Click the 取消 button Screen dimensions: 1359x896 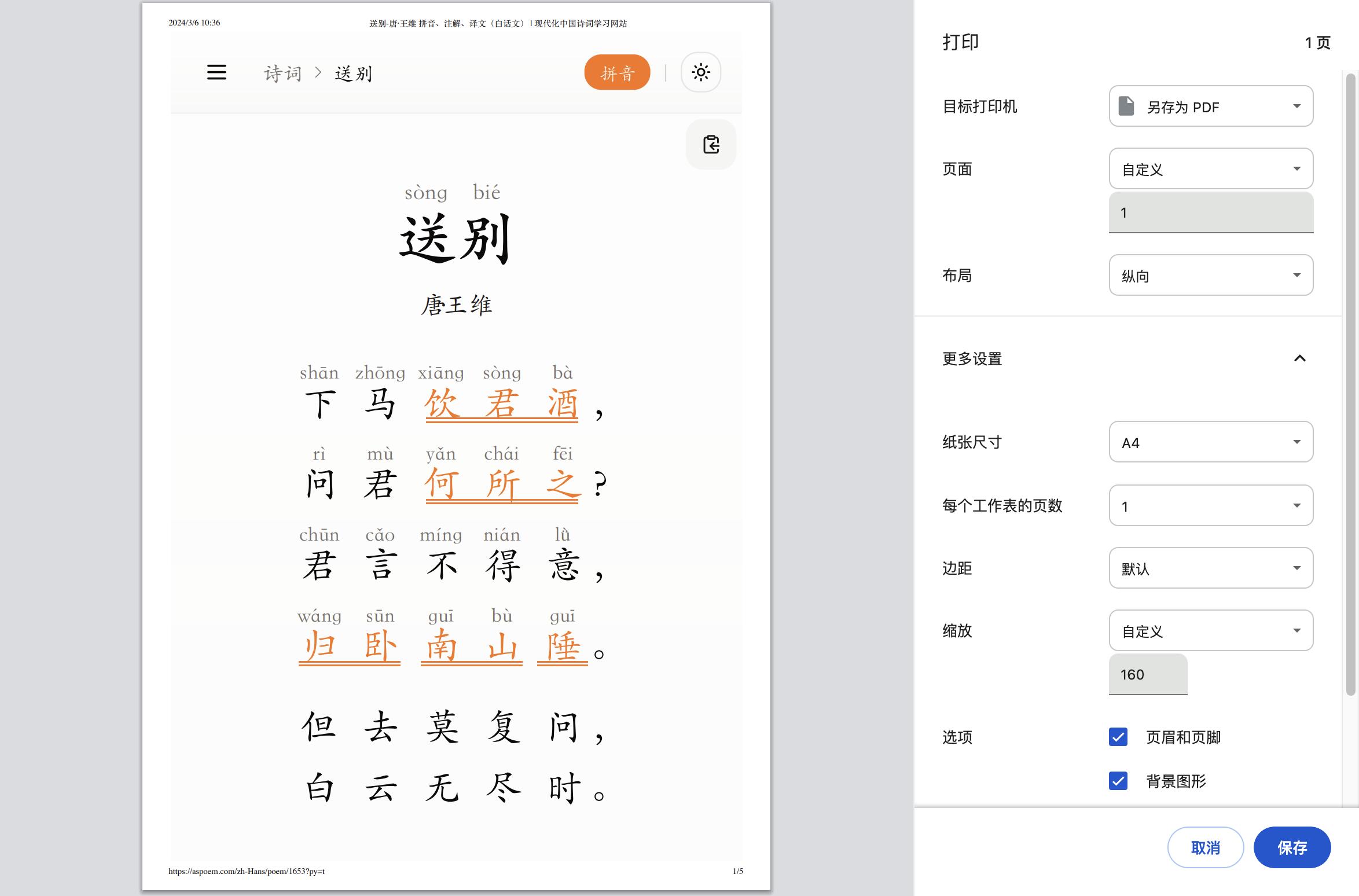[x=1205, y=847]
